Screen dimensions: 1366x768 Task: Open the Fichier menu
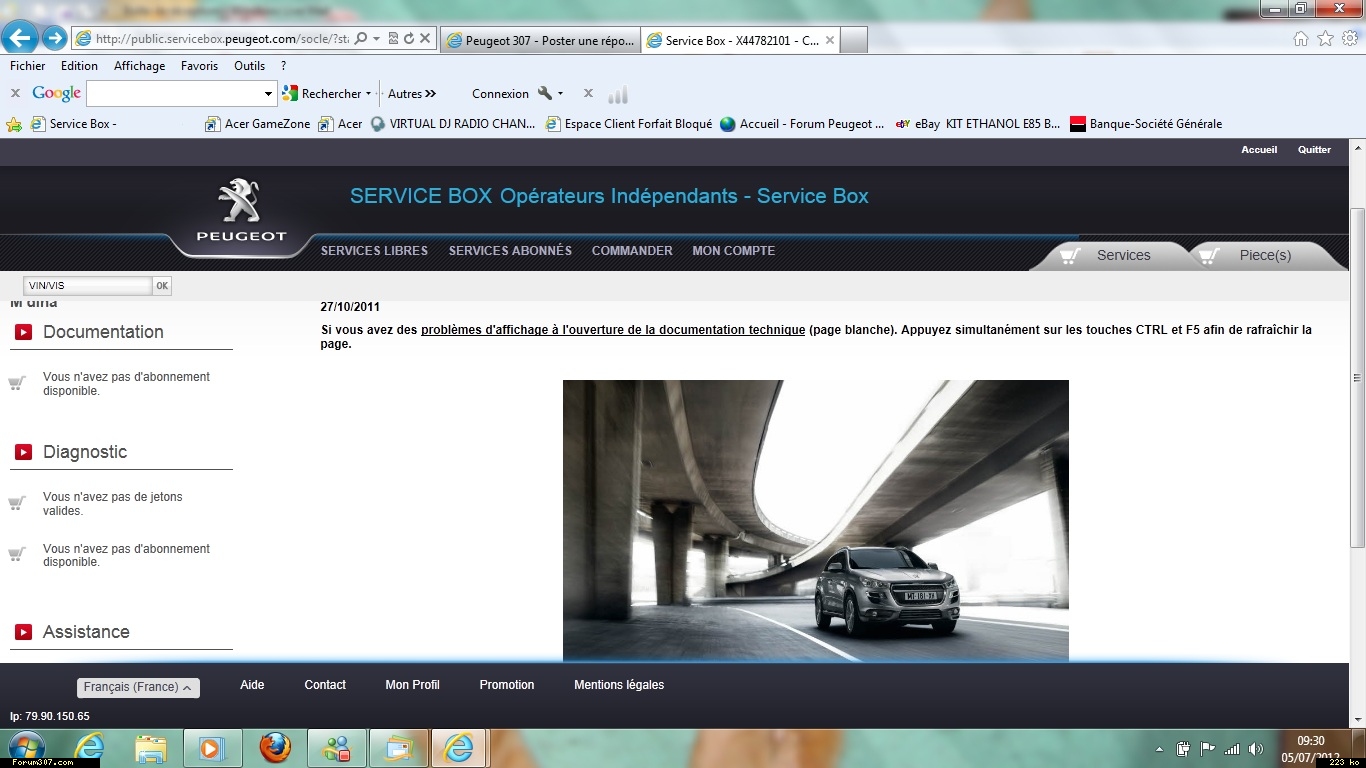pyautogui.click(x=28, y=66)
